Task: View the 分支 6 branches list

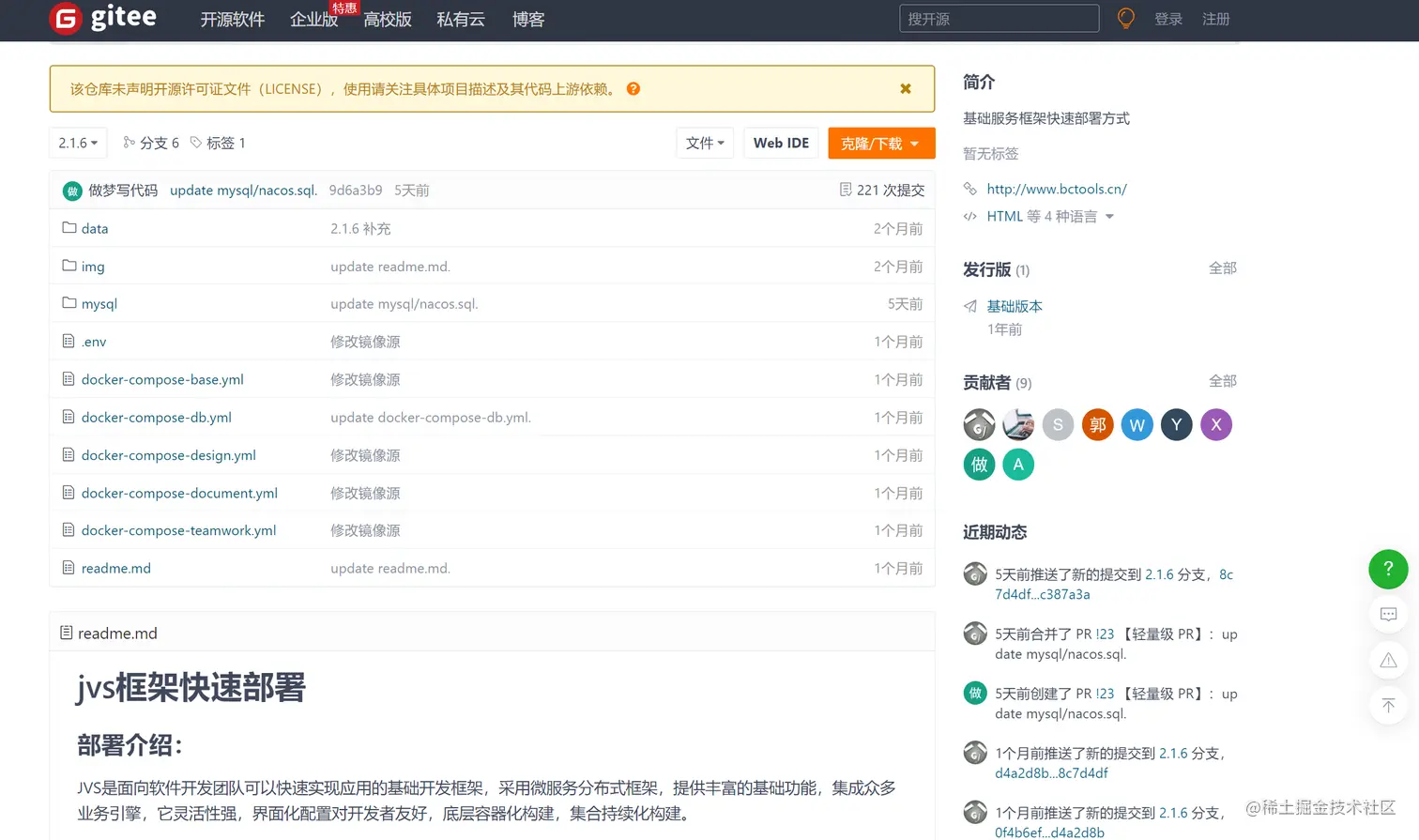Action: pos(151,143)
